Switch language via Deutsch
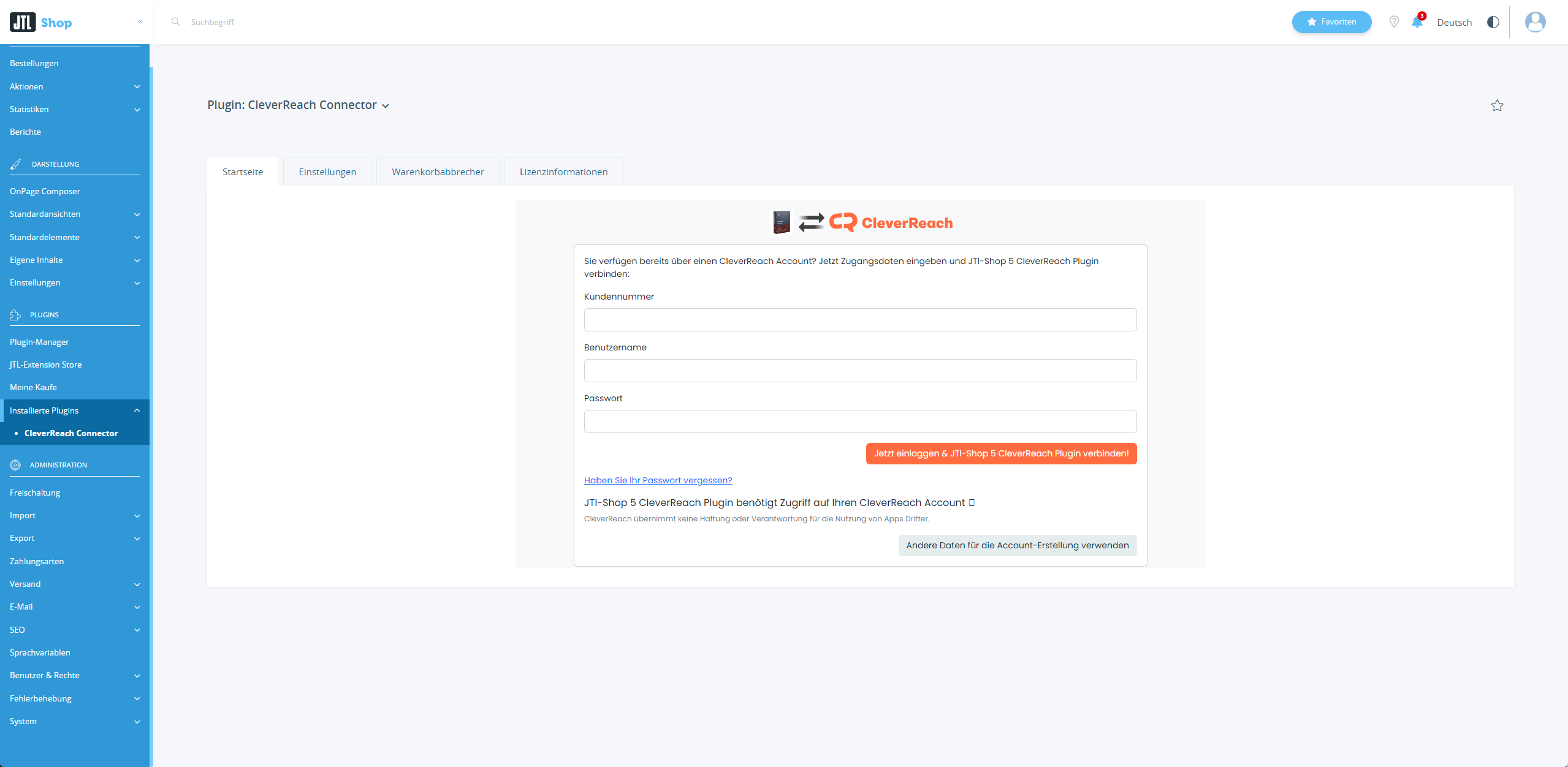 click(1454, 22)
